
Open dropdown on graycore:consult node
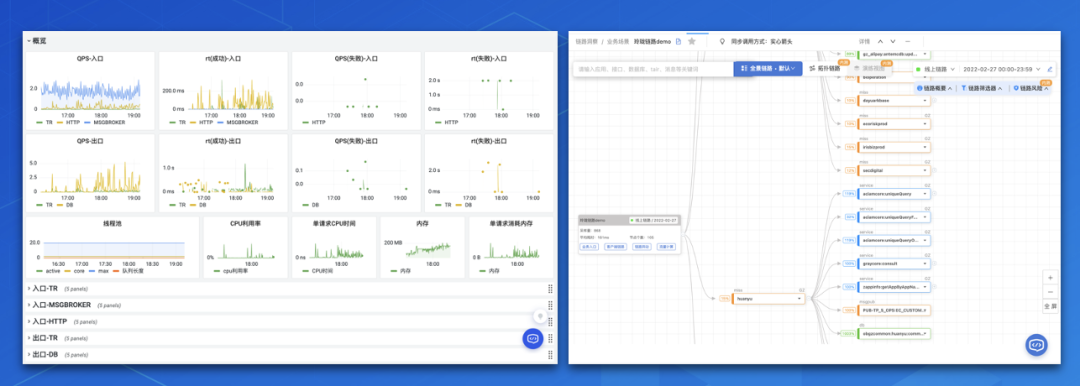925,263
